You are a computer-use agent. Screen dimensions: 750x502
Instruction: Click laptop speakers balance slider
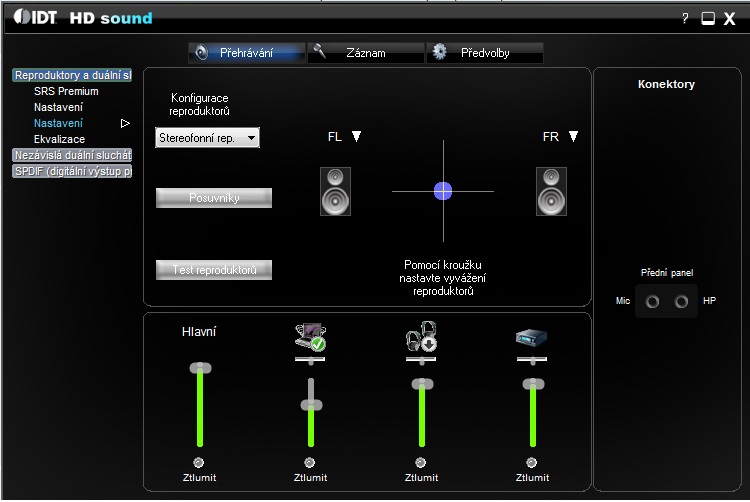tap(310, 360)
